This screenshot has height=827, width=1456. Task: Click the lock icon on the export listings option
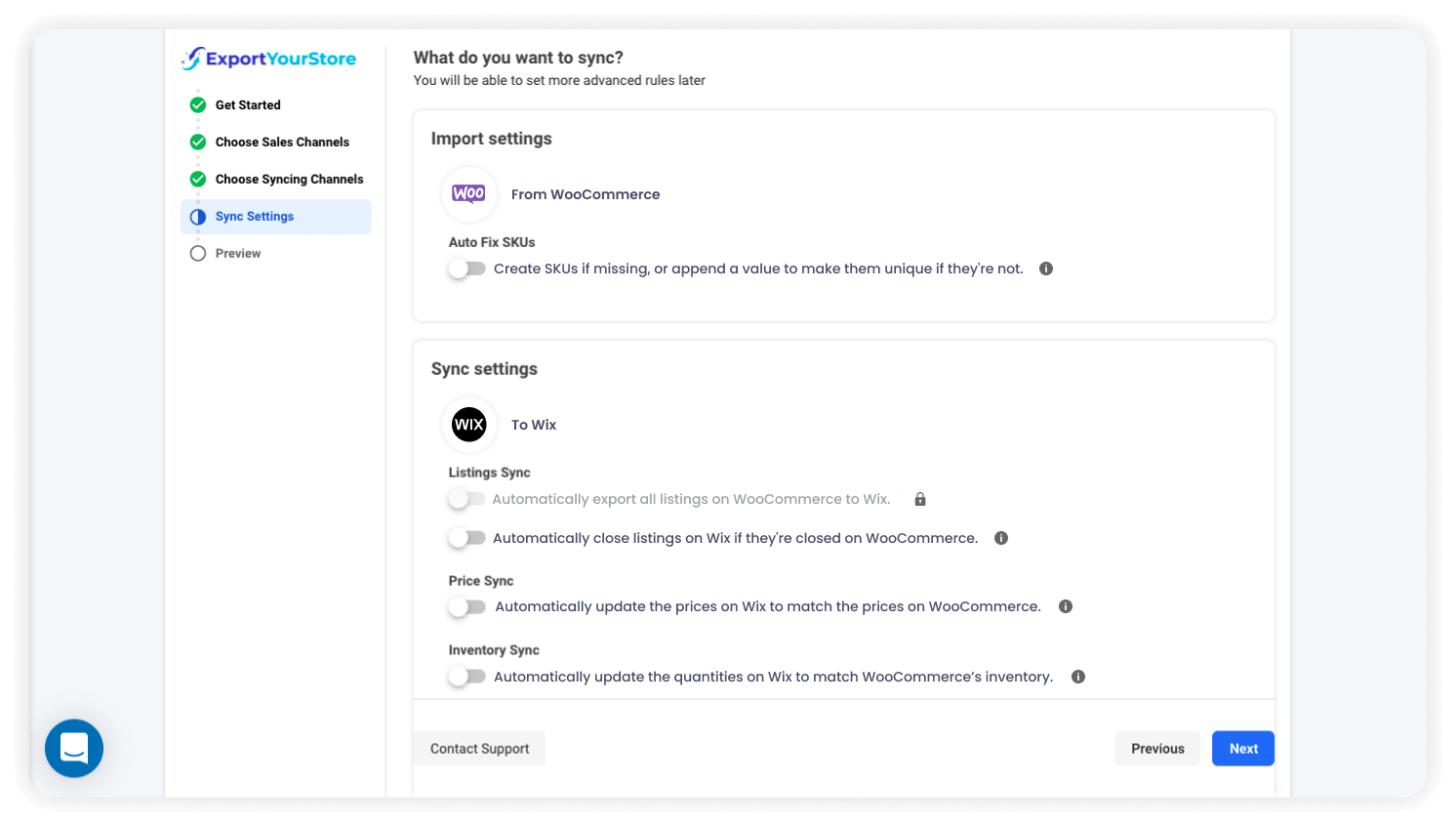pyautogui.click(x=919, y=499)
